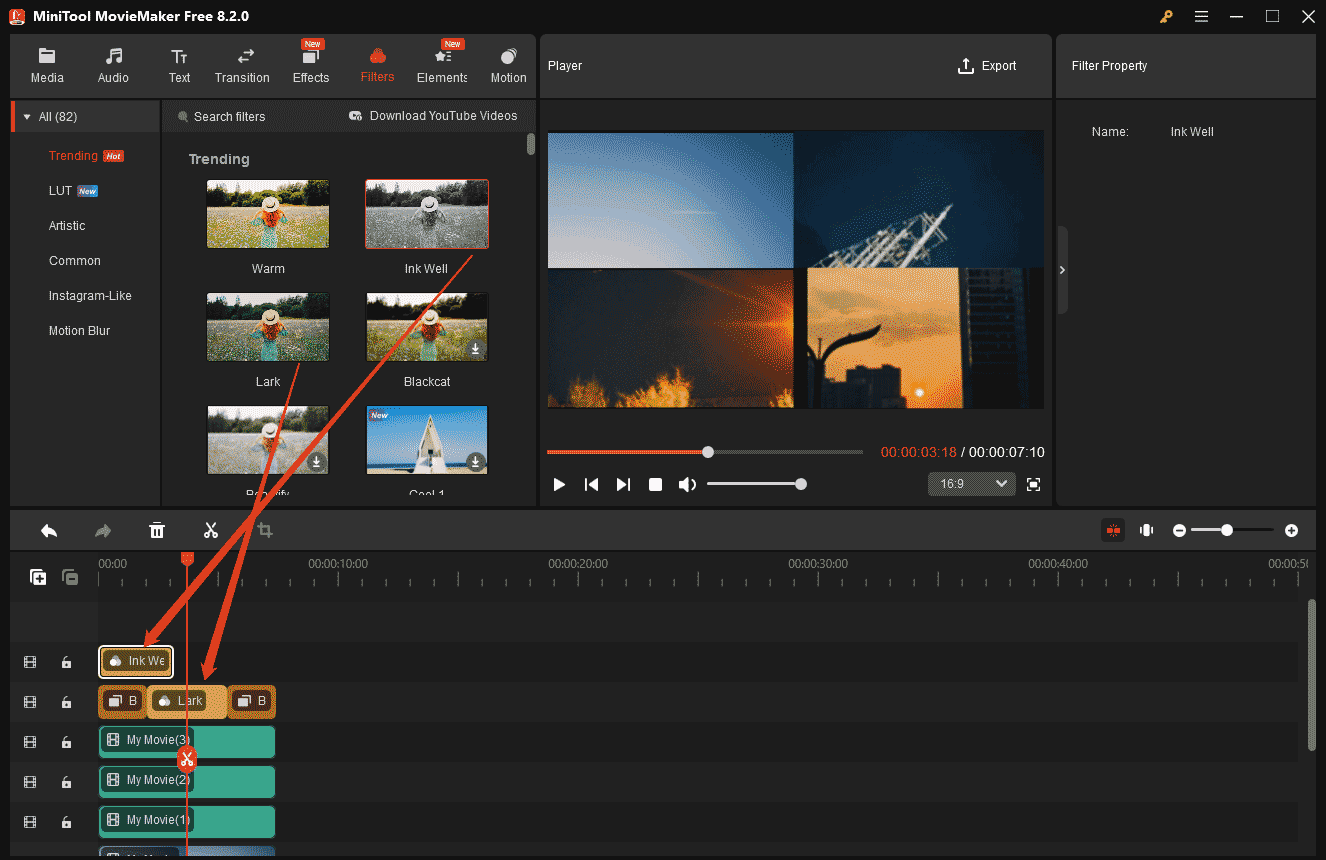Select the Warm filter thumbnail
This screenshot has width=1326, height=860.
268,214
